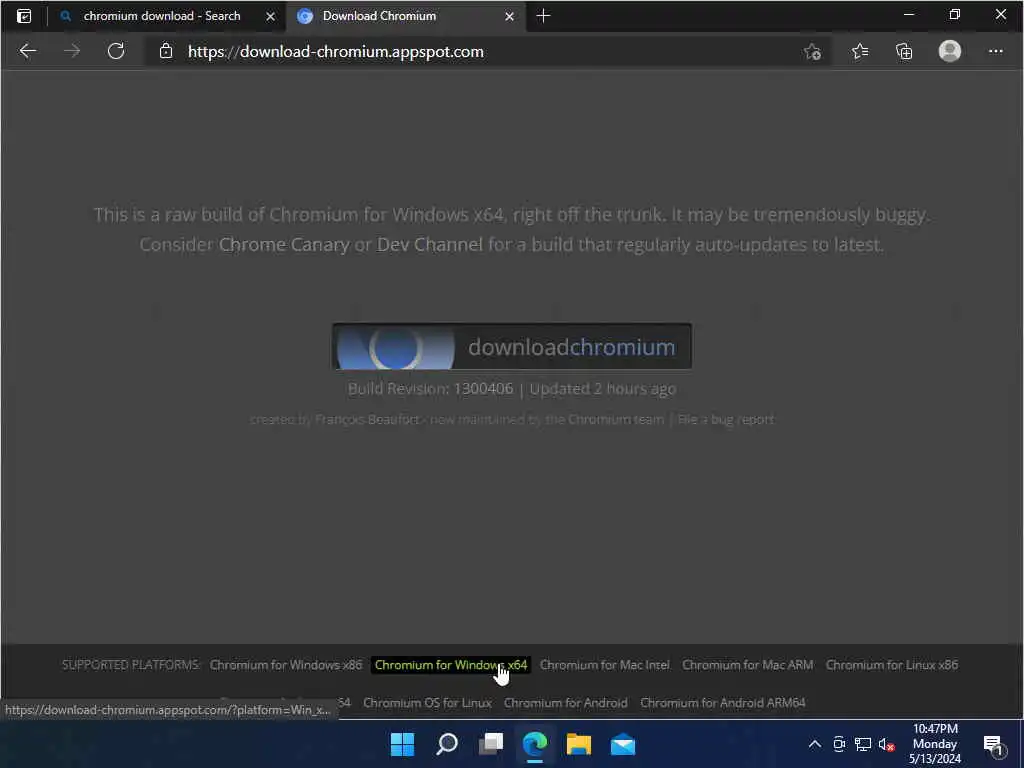This screenshot has width=1024, height=768.
Task: Open taskbar Search magnifier
Action: [447, 744]
